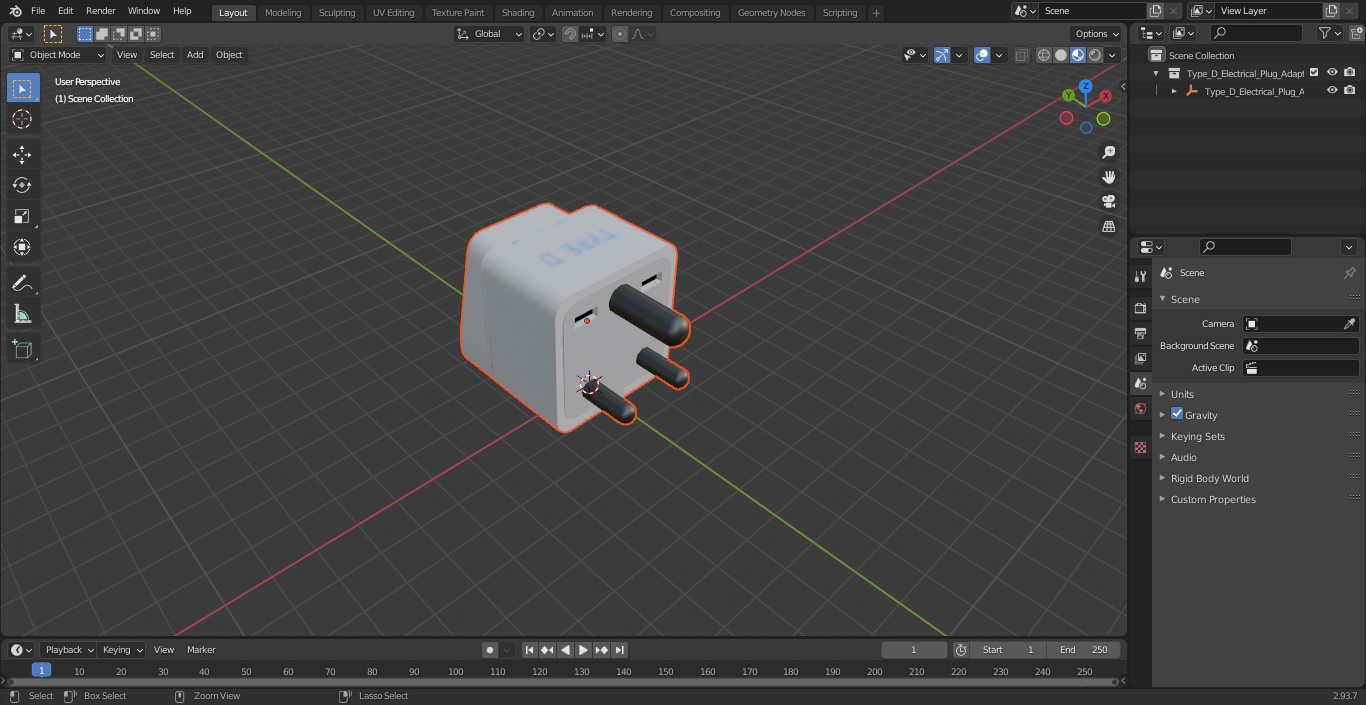Image resolution: width=1366 pixels, height=705 pixels.
Task: Toggle snapping magnet icon
Action: click(x=570, y=34)
